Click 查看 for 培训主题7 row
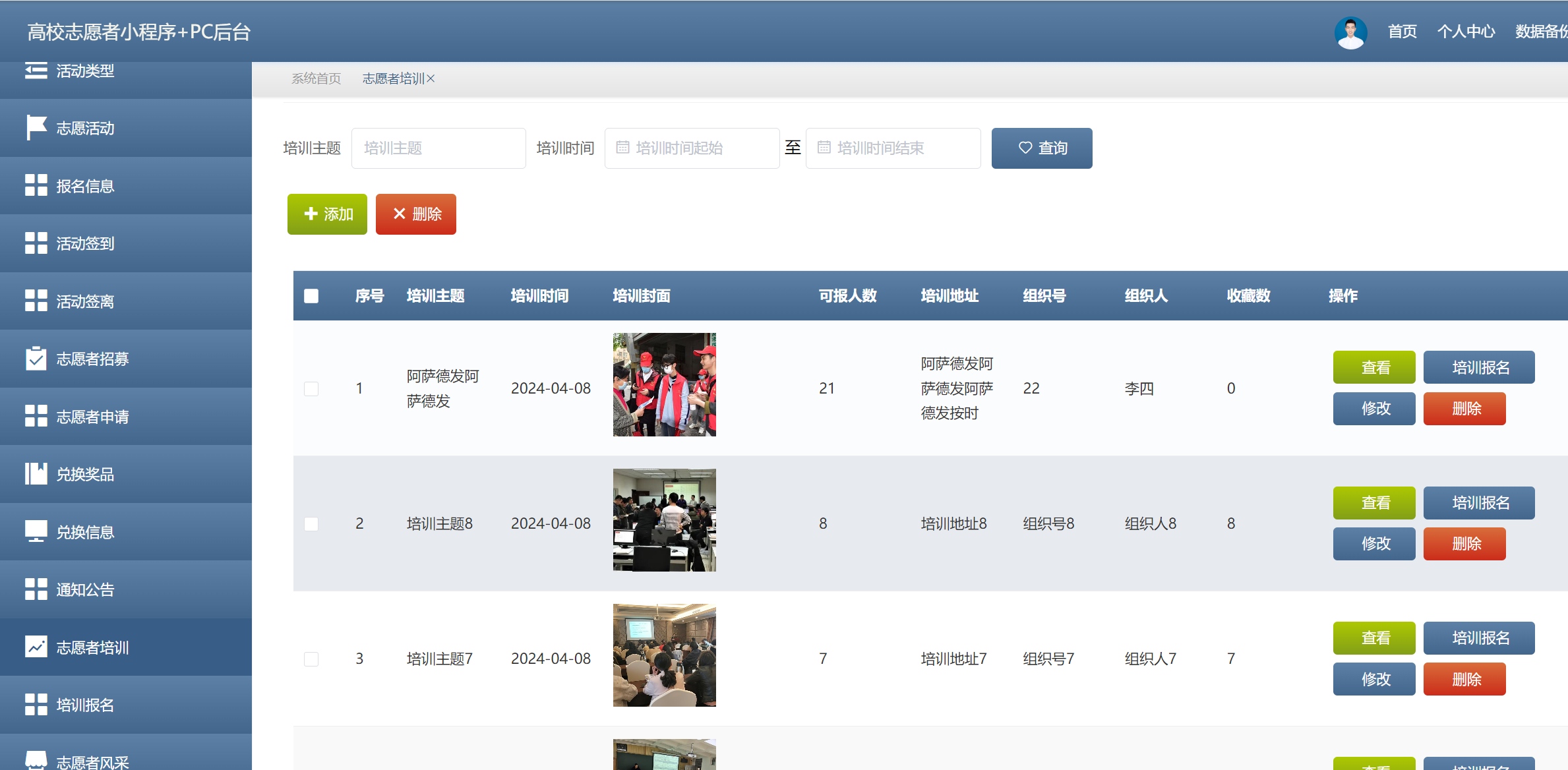Image resolution: width=1568 pixels, height=770 pixels. (x=1374, y=638)
